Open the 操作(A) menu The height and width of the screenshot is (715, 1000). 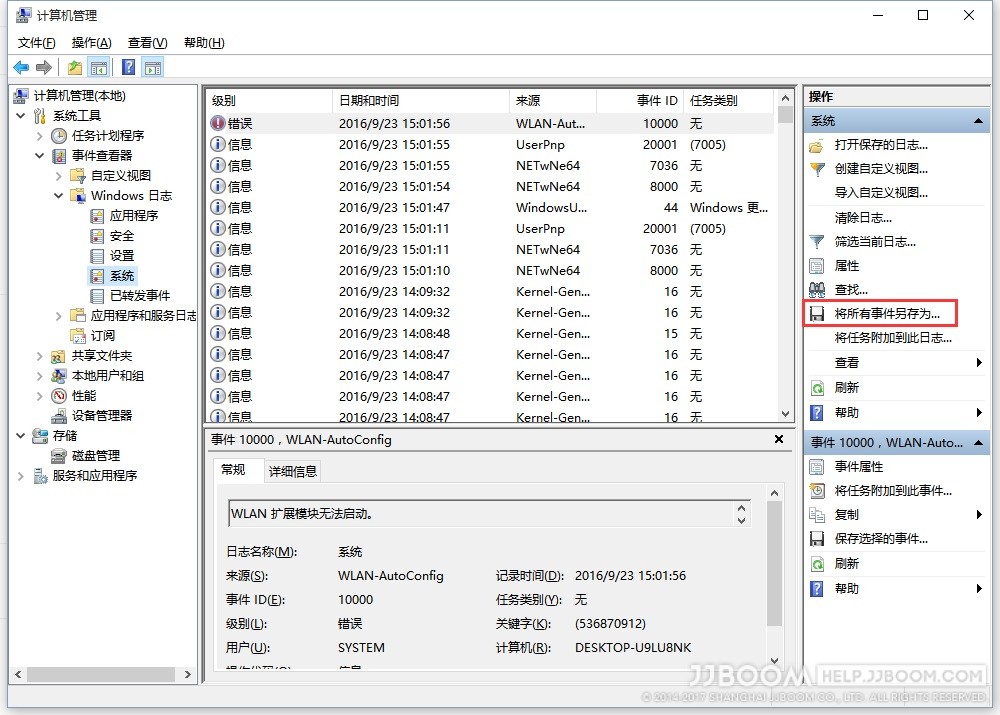pyautogui.click(x=91, y=42)
